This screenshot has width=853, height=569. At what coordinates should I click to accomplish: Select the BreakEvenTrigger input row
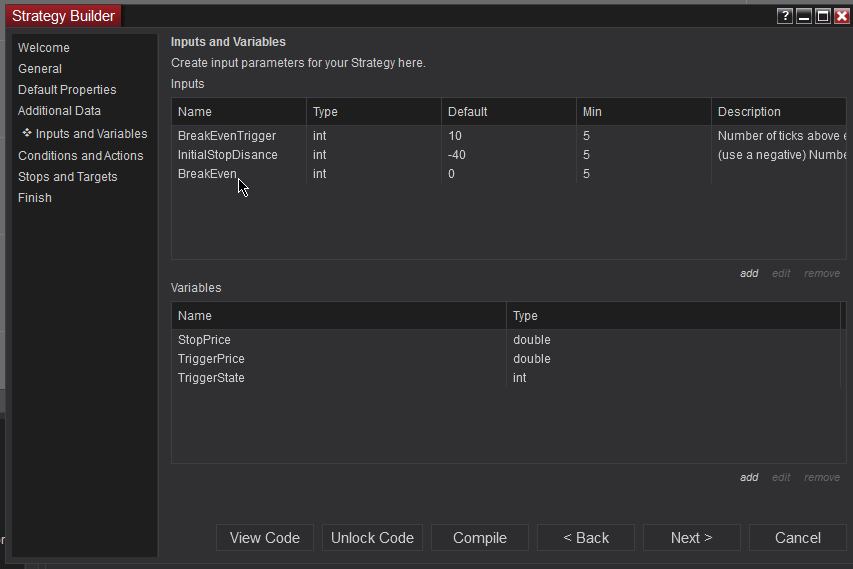pos(227,136)
